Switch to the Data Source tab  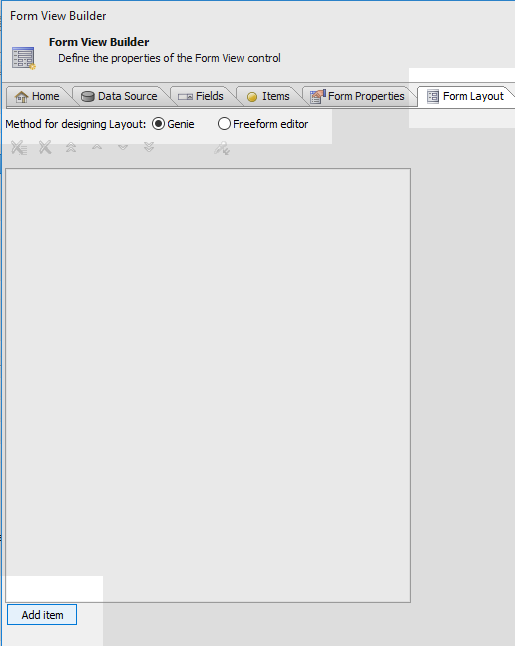pos(119,96)
